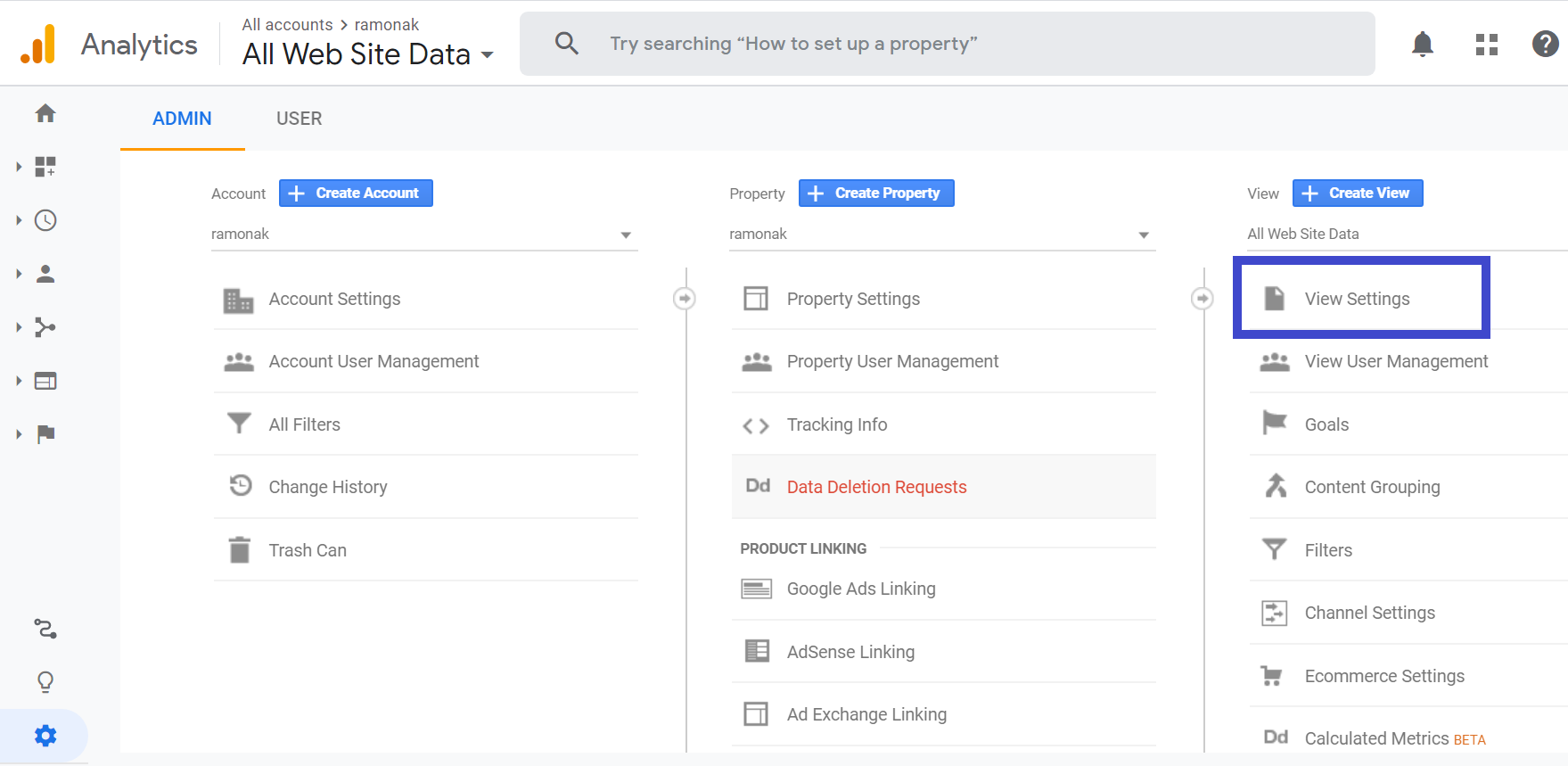
Task: Click the Create Account button
Action: 356,194
